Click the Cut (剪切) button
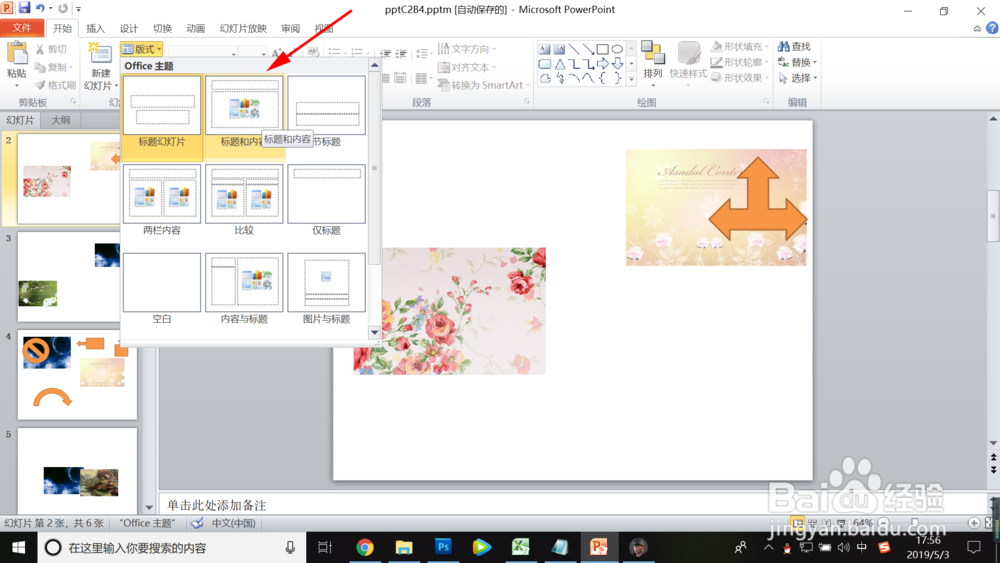Image resolution: width=1000 pixels, height=563 pixels. click(52, 49)
